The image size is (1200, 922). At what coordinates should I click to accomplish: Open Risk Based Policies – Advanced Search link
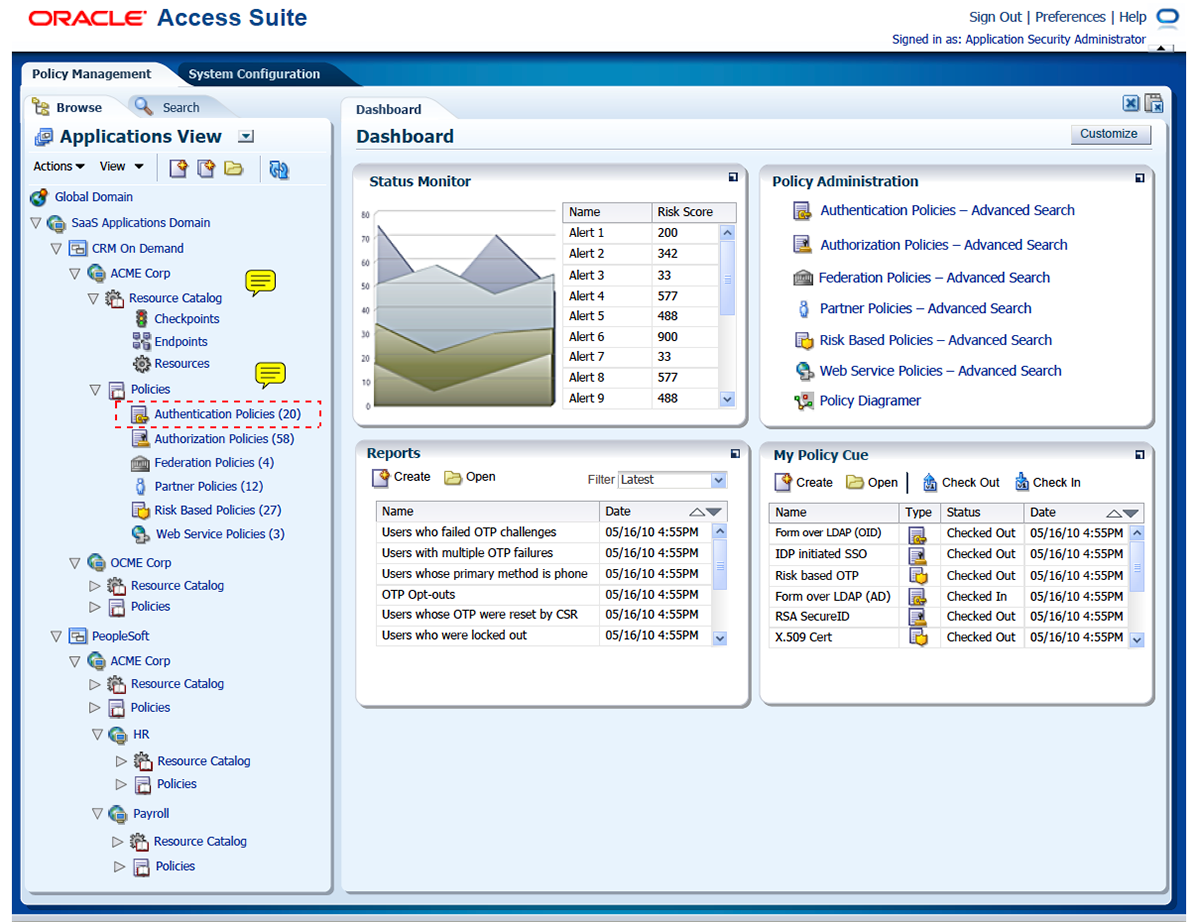(x=936, y=340)
